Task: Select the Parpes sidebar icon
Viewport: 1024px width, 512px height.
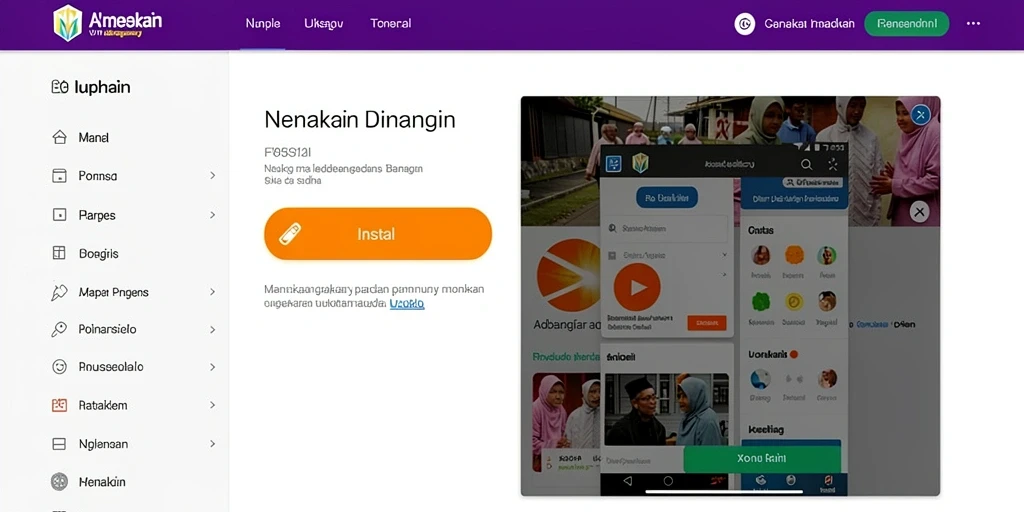Action: 59,215
